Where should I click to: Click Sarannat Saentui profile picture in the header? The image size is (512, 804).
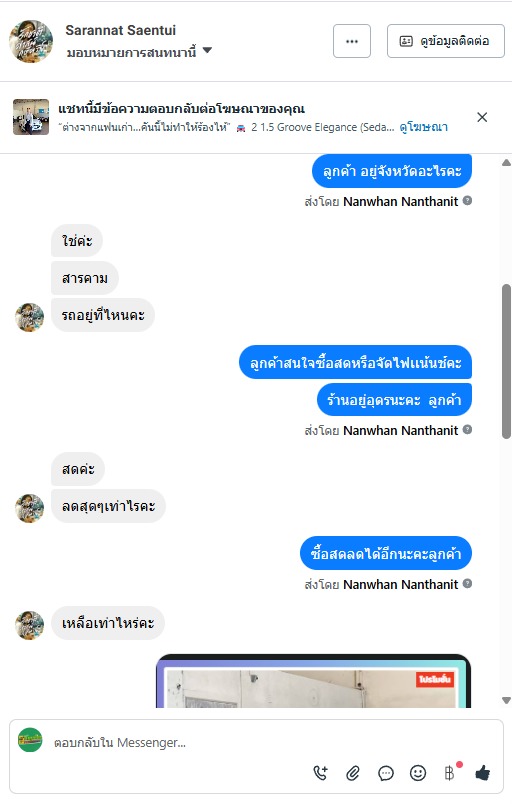coord(31,41)
